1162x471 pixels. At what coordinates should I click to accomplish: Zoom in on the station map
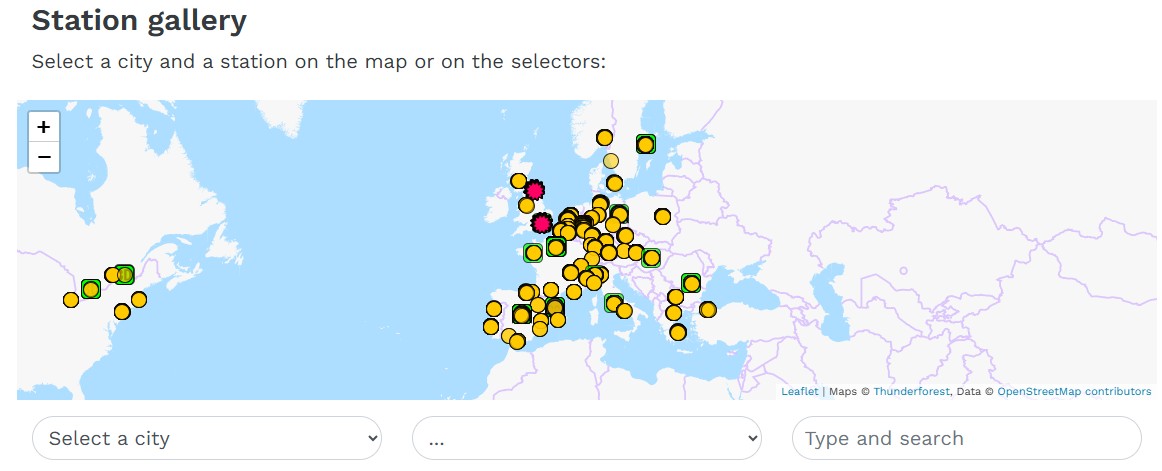pyautogui.click(x=44, y=127)
